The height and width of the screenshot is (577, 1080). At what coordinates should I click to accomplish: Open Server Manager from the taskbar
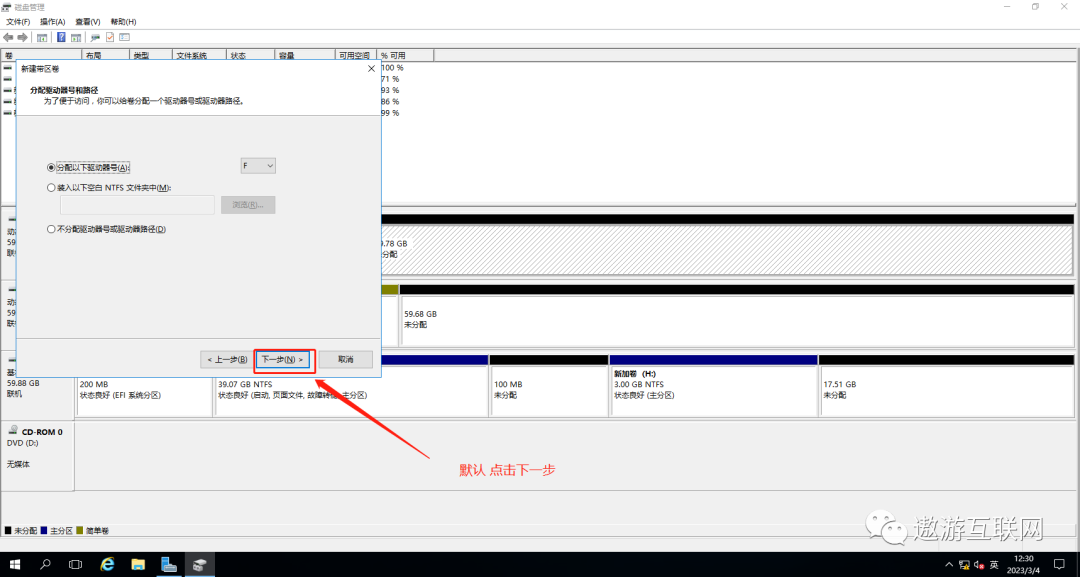click(x=169, y=565)
